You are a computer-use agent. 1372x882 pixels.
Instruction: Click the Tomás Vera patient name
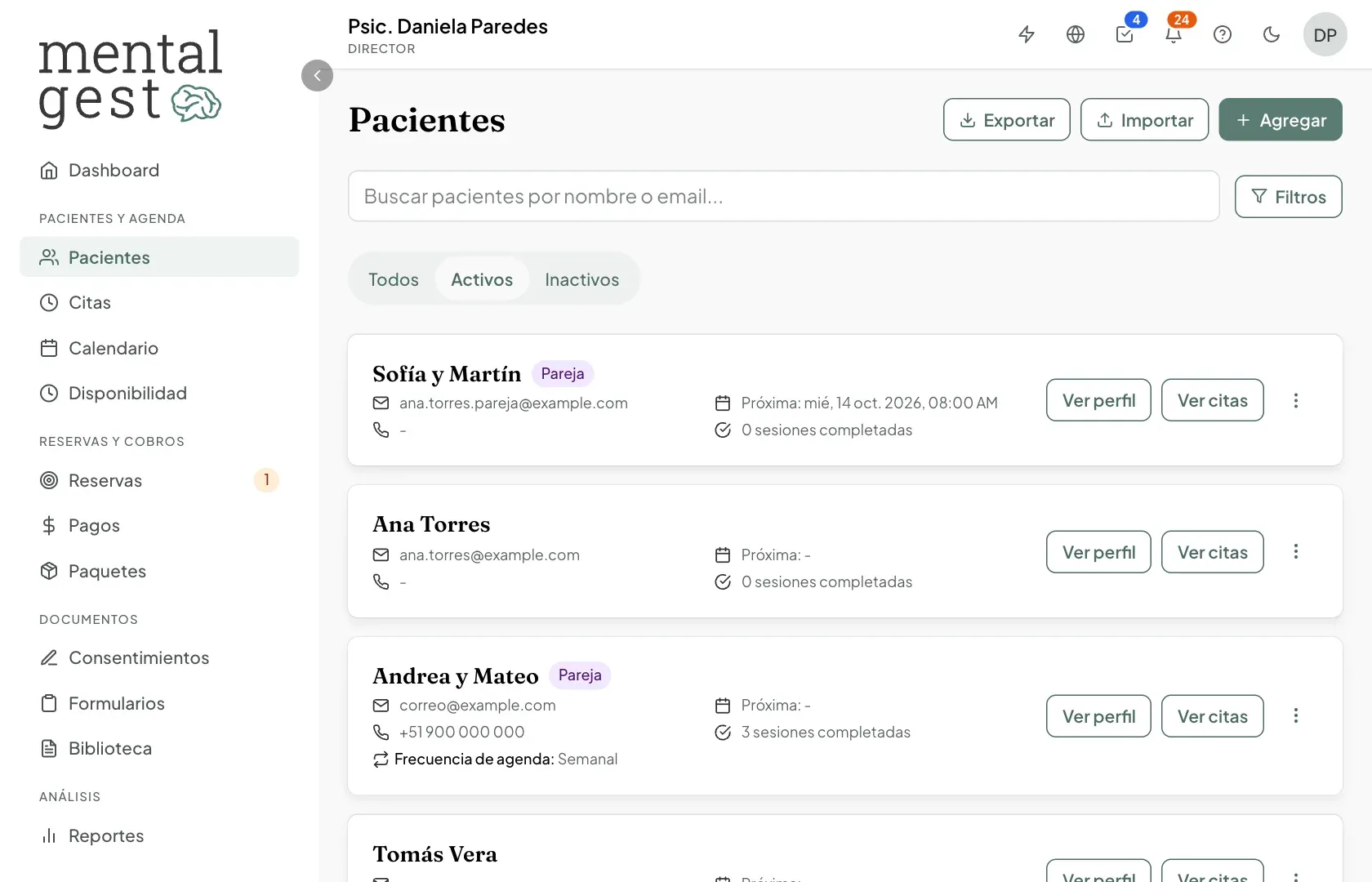(435, 854)
